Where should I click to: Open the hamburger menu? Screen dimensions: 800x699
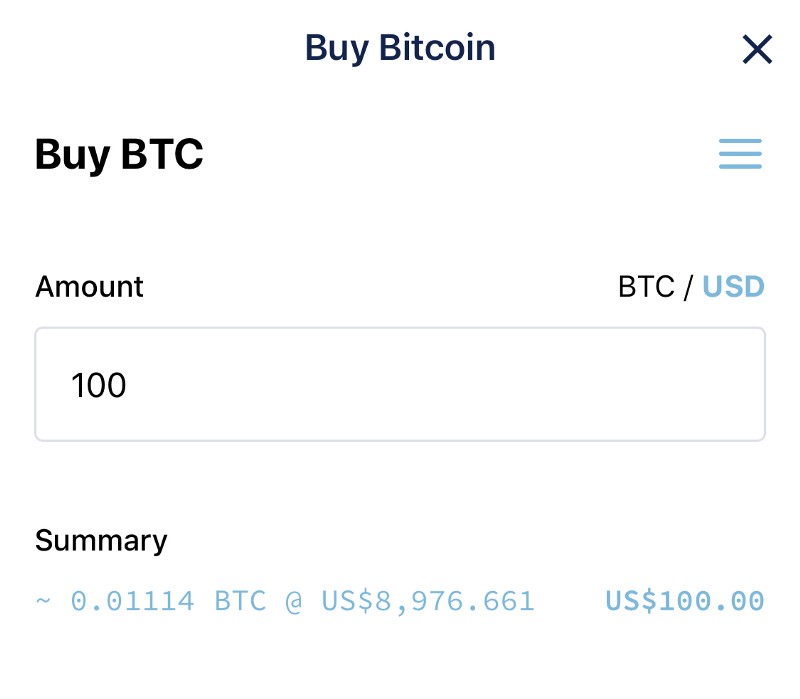click(740, 154)
